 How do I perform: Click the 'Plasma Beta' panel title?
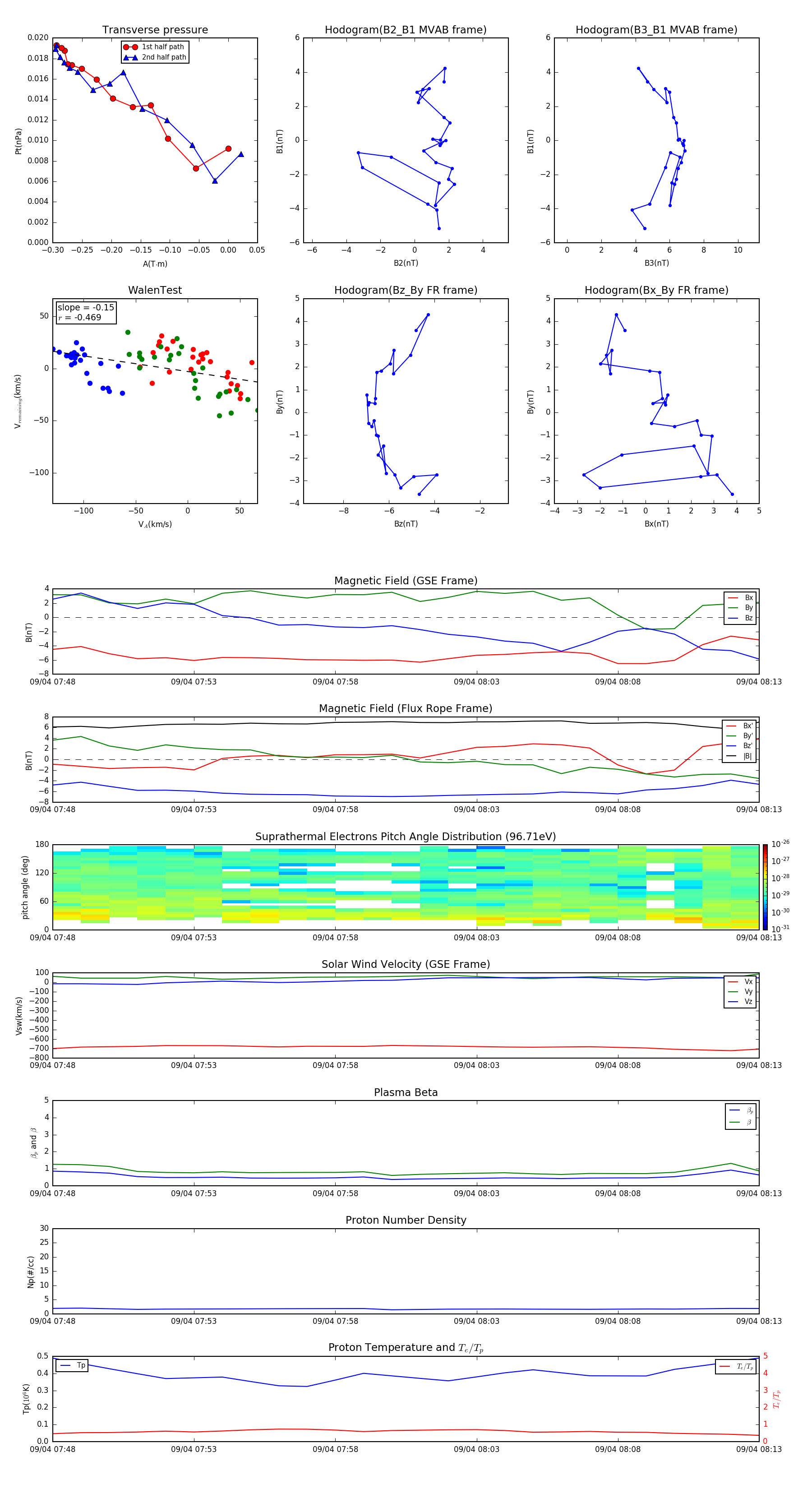coord(406,1092)
